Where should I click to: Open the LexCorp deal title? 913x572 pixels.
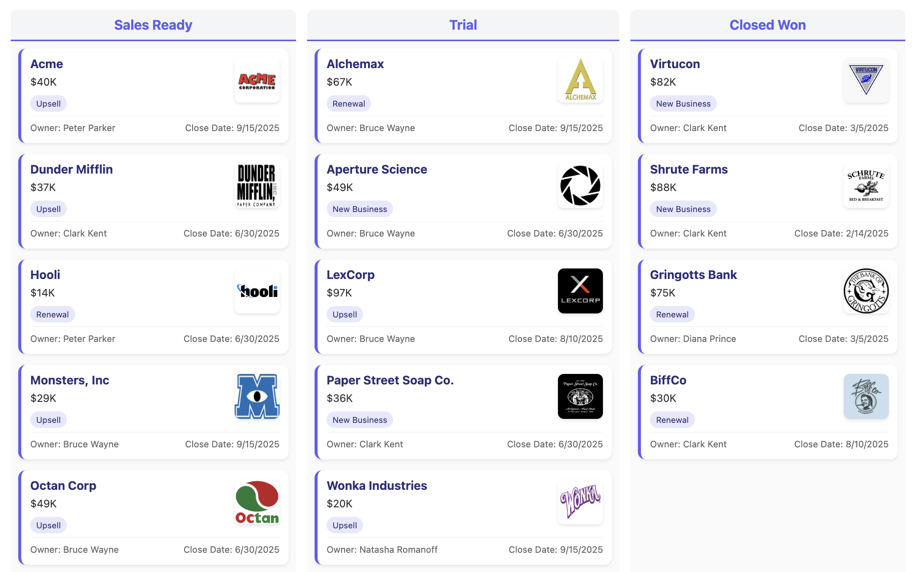[x=351, y=275]
